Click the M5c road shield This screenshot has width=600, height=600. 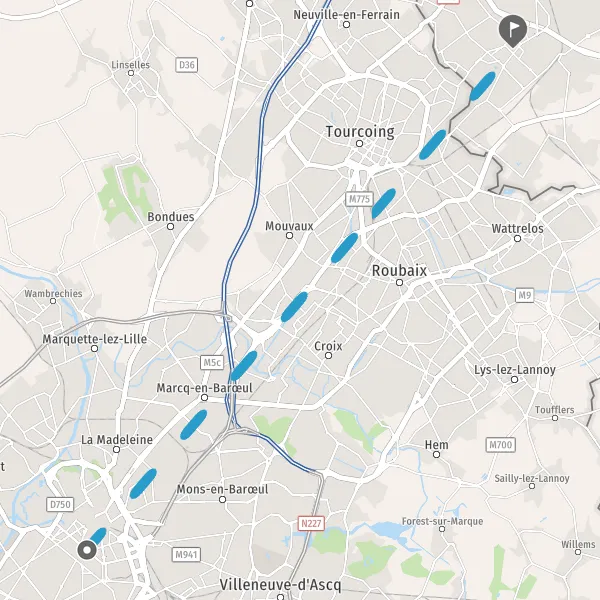pos(212,362)
